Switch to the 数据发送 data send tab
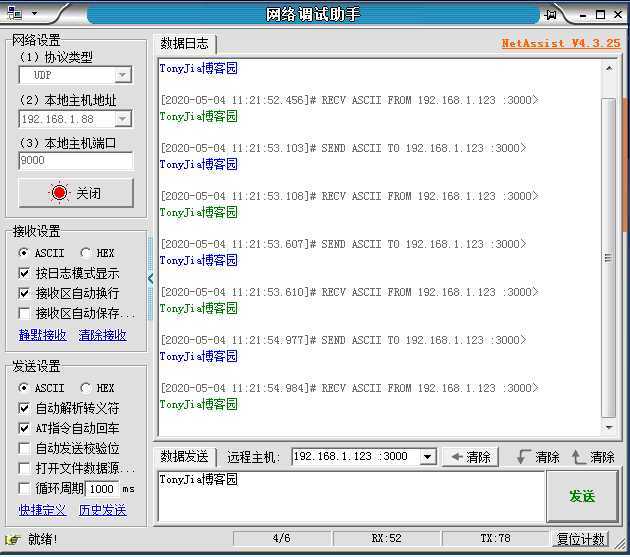The width and height of the screenshot is (630, 557). coord(184,457)
